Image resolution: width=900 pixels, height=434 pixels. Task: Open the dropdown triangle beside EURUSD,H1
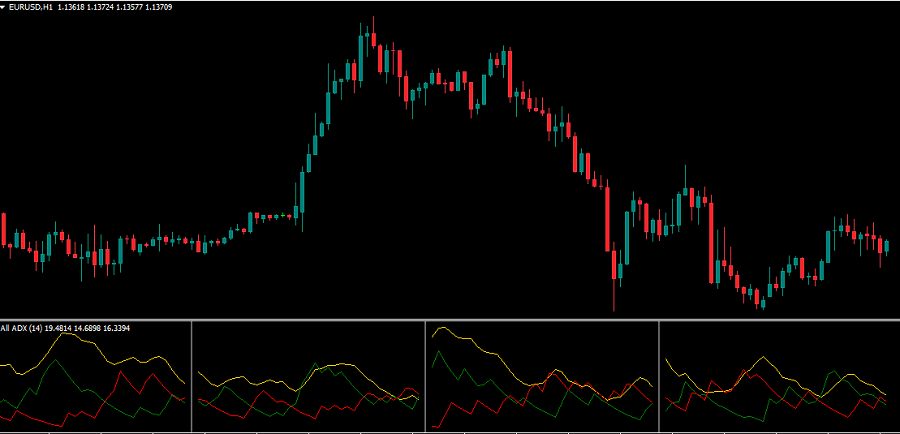pos(4,7)
